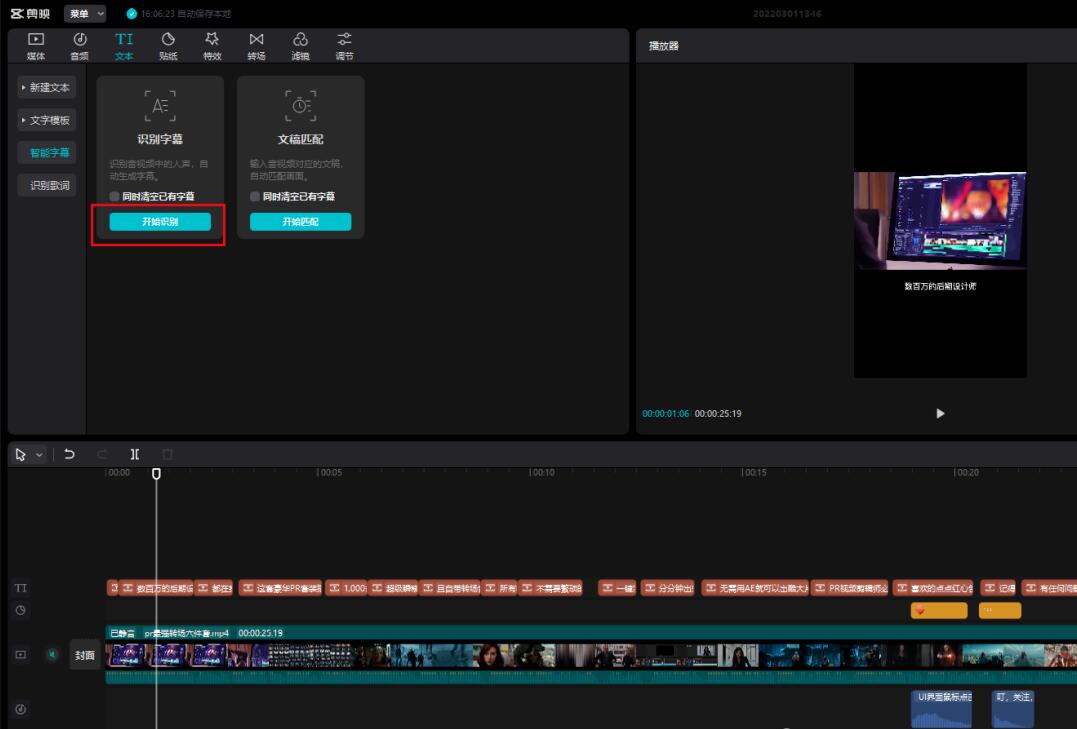The image size is (1077, 729).
Task: Select the 喜欢的点点红心 subtitle clip
Action: pyautogui.click(x=933, y=588)
